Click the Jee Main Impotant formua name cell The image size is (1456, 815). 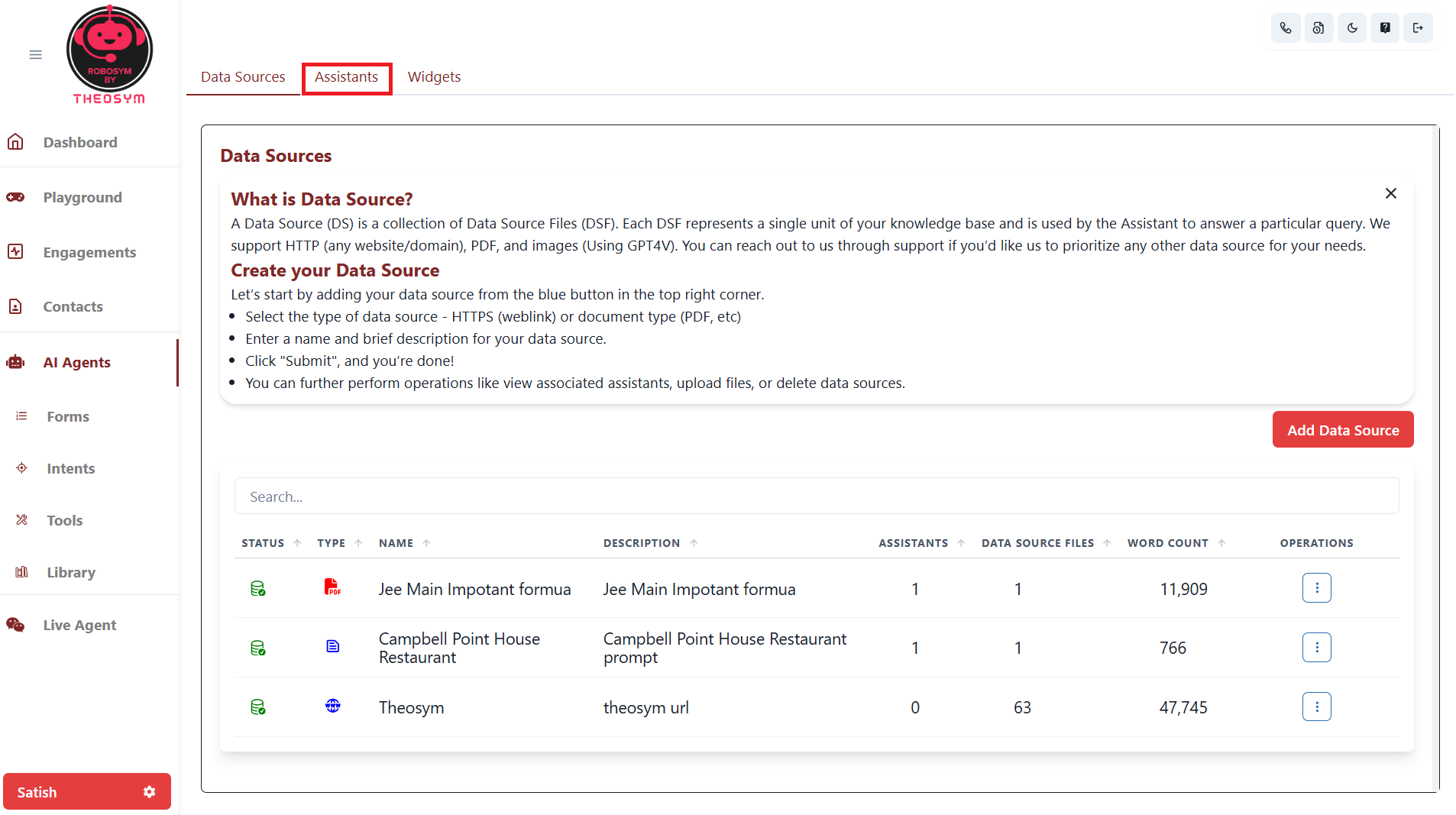tap(474, 590)
